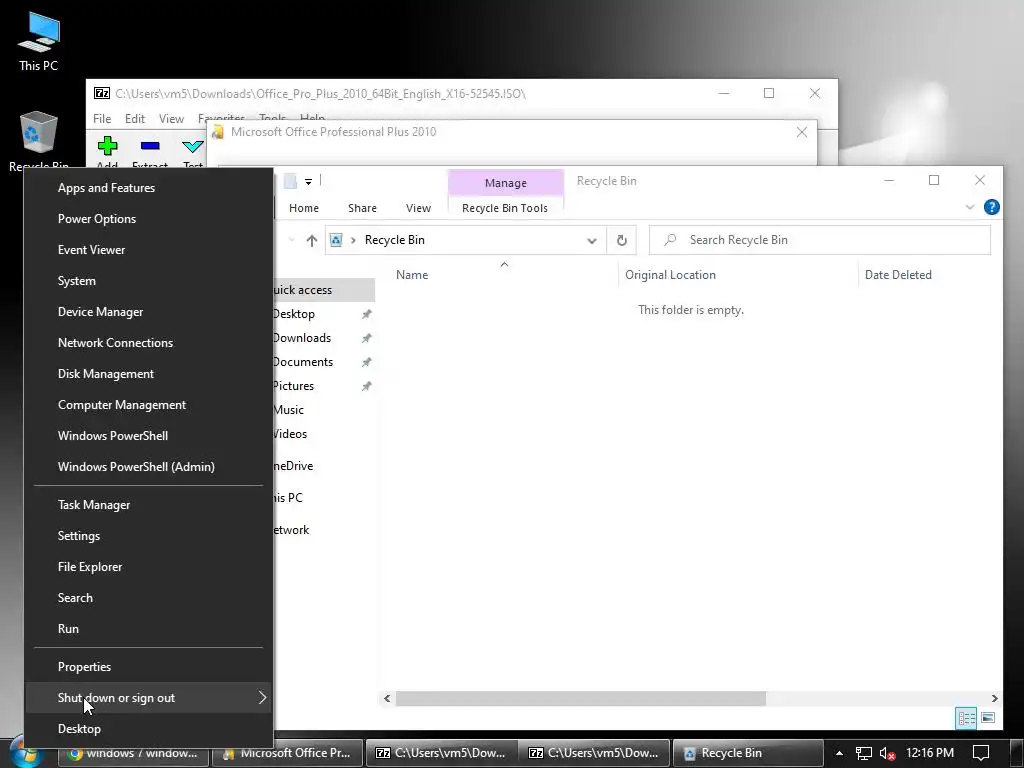Image resolution: width=1024 pixels, height=768 pixels.
Task: Open 7-Zip Edit menu
Action: [135, 119]
